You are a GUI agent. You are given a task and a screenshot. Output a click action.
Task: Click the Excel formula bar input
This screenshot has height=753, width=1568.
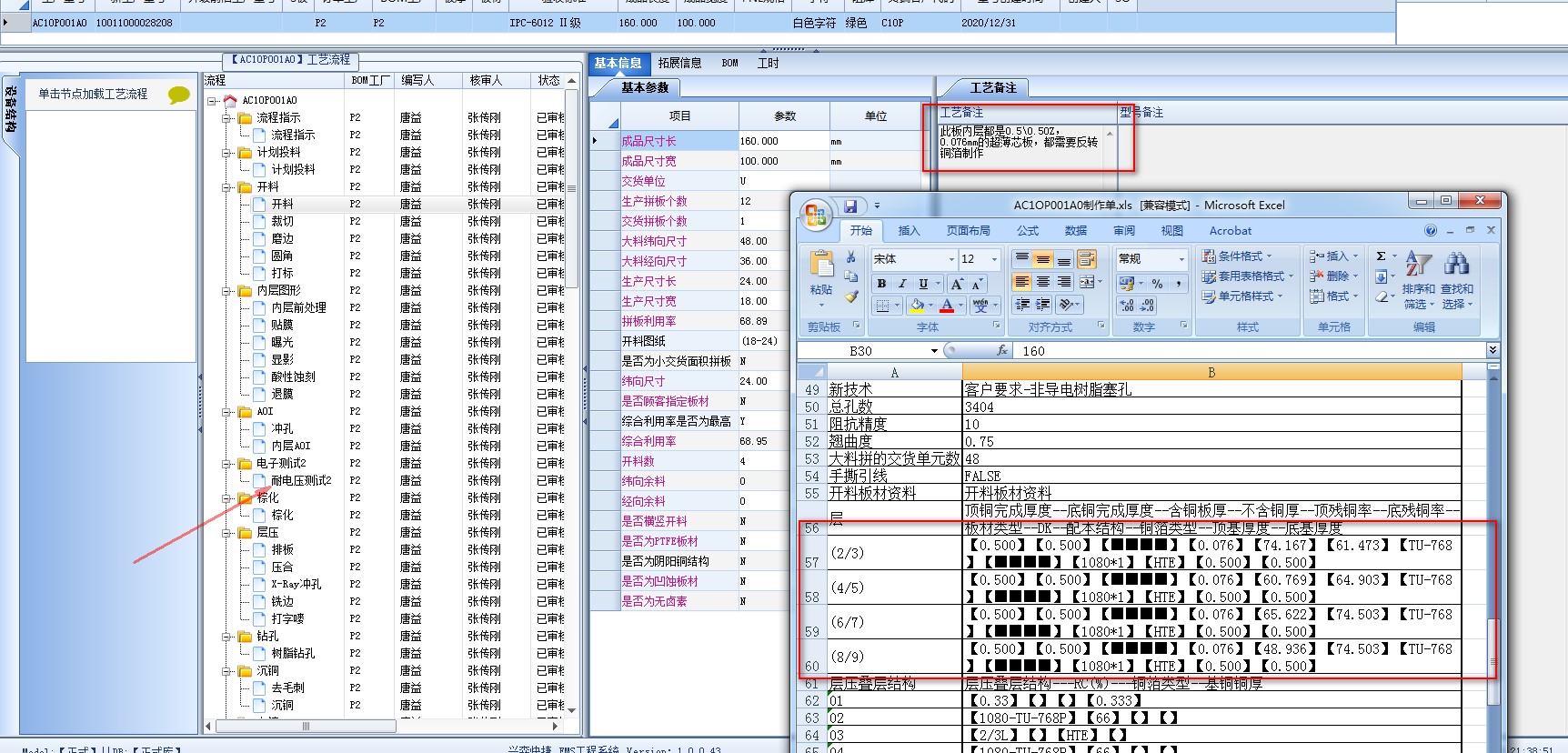pos(1251,351)
